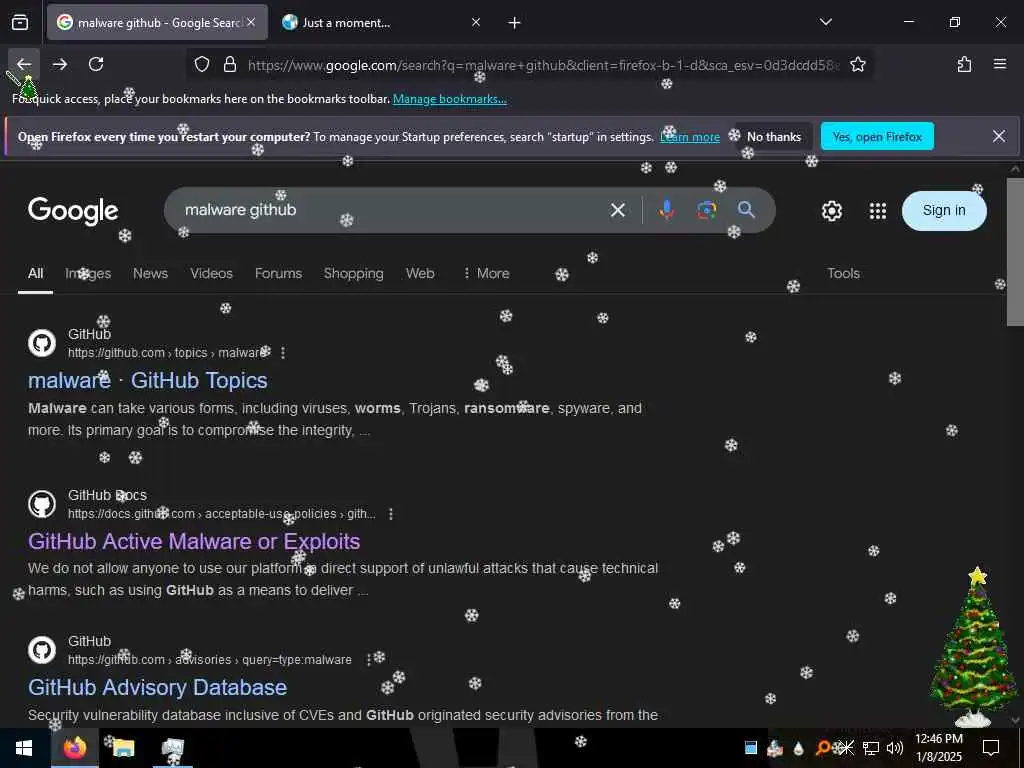Open the 'GitHub Active Malware or Exploits' result
Viewport: 1024px width, 768px height.
coord(194,541)
